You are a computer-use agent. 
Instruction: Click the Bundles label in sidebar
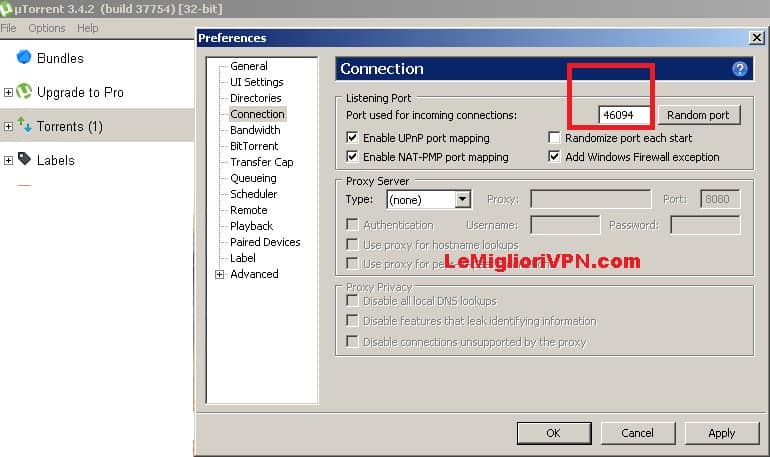pyautogui.click(x=60, y=58)
